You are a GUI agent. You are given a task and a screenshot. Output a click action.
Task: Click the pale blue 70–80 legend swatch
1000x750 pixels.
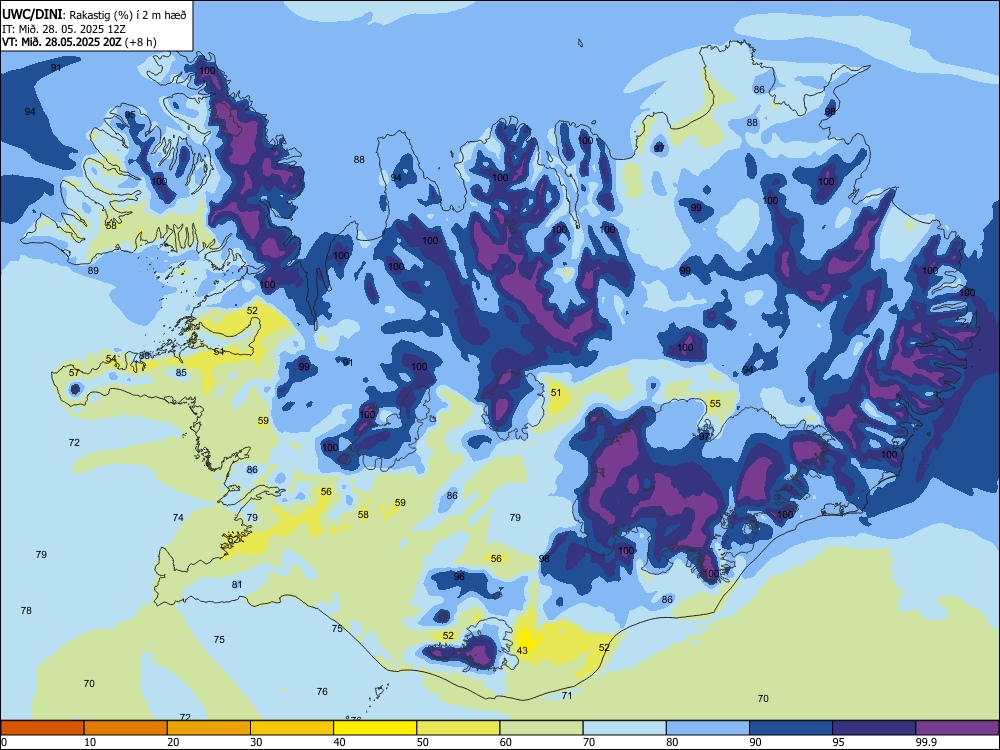pyautogui.click(x=624, y=728)
